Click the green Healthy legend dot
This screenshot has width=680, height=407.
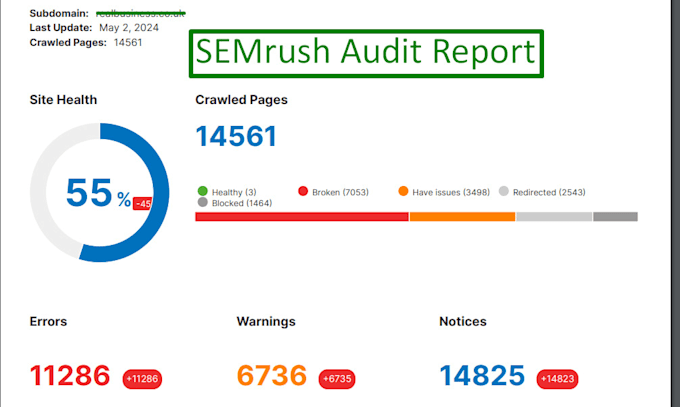tap(203, 191)
